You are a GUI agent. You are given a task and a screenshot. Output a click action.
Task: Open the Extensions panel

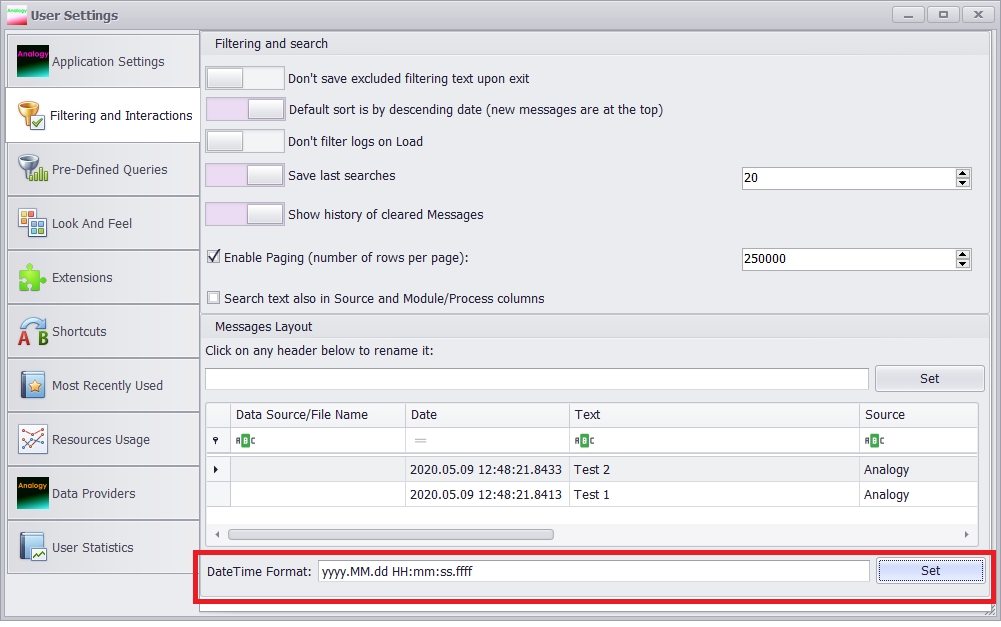(x=100, y=277)
